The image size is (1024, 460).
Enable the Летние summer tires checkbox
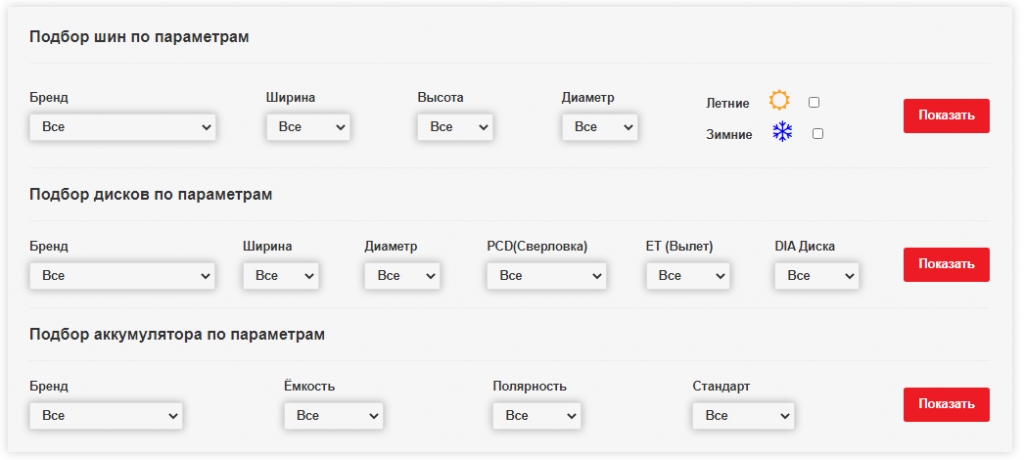pos(814,102)
